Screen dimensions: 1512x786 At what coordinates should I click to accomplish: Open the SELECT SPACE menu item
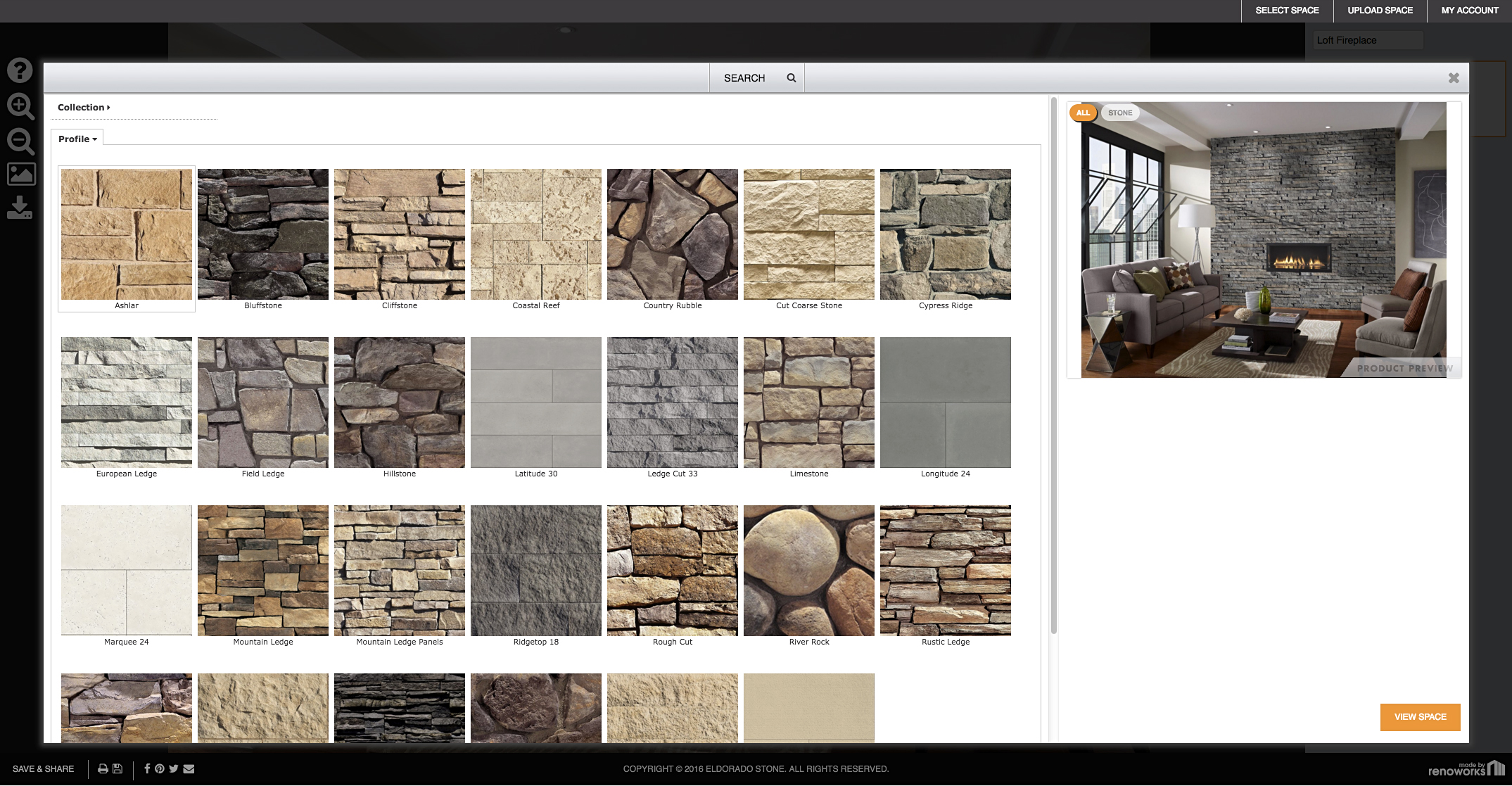pyautogui.click(x=1287, y=11)
